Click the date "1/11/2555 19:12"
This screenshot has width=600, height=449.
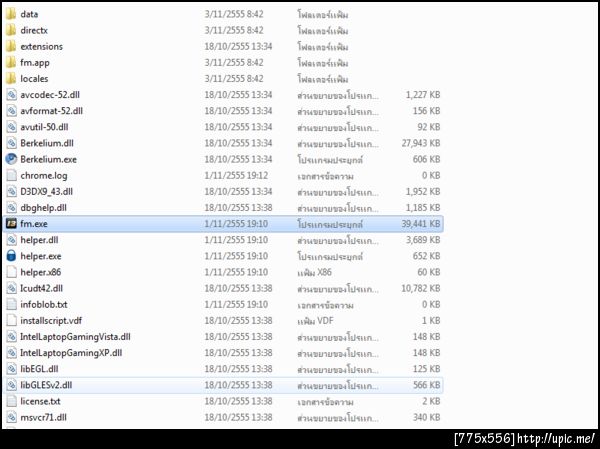[x=236, y=175]
